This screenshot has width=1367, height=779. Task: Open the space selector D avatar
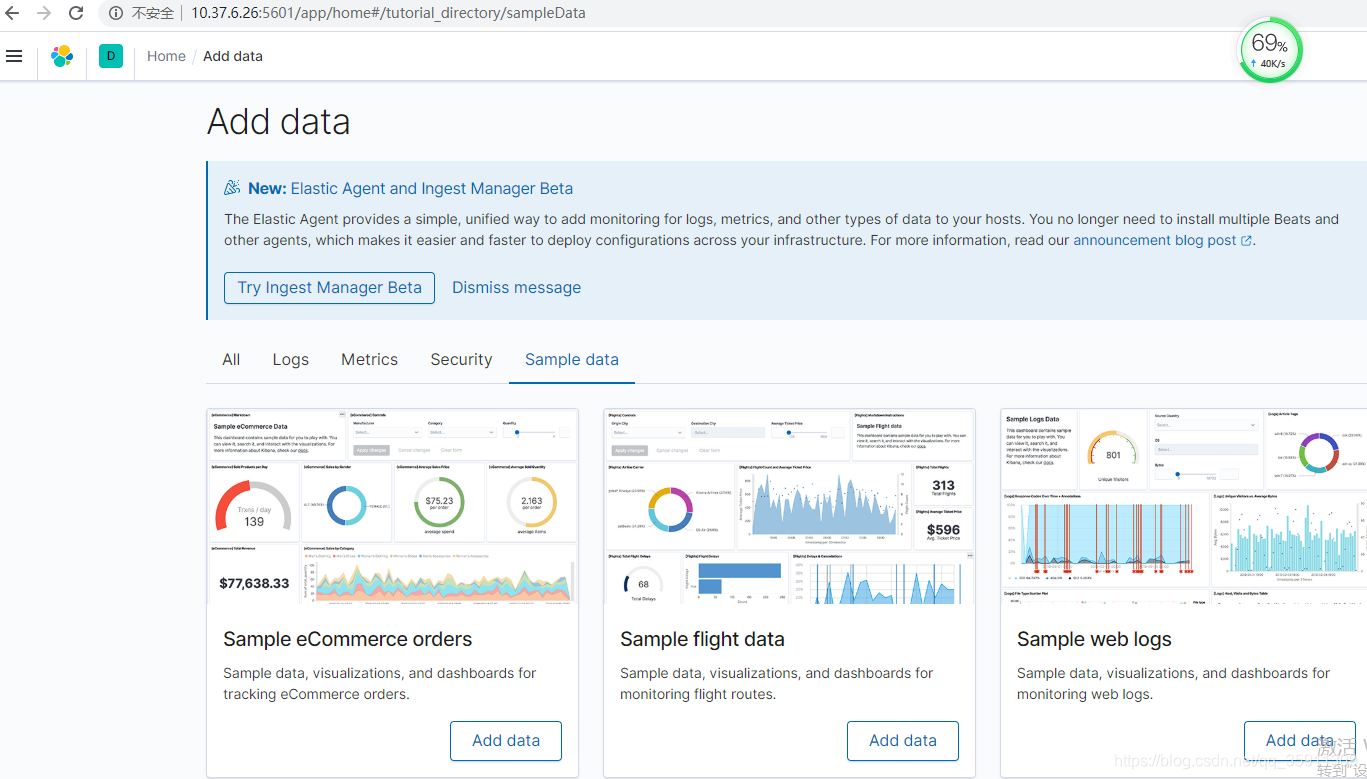[x=111, y=56]
